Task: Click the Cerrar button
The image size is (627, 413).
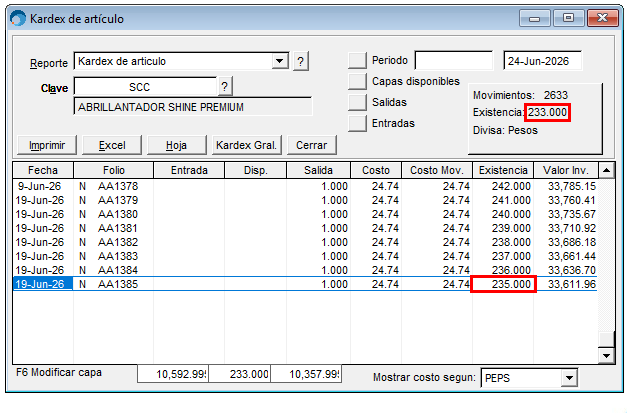Action: [312, 145]
